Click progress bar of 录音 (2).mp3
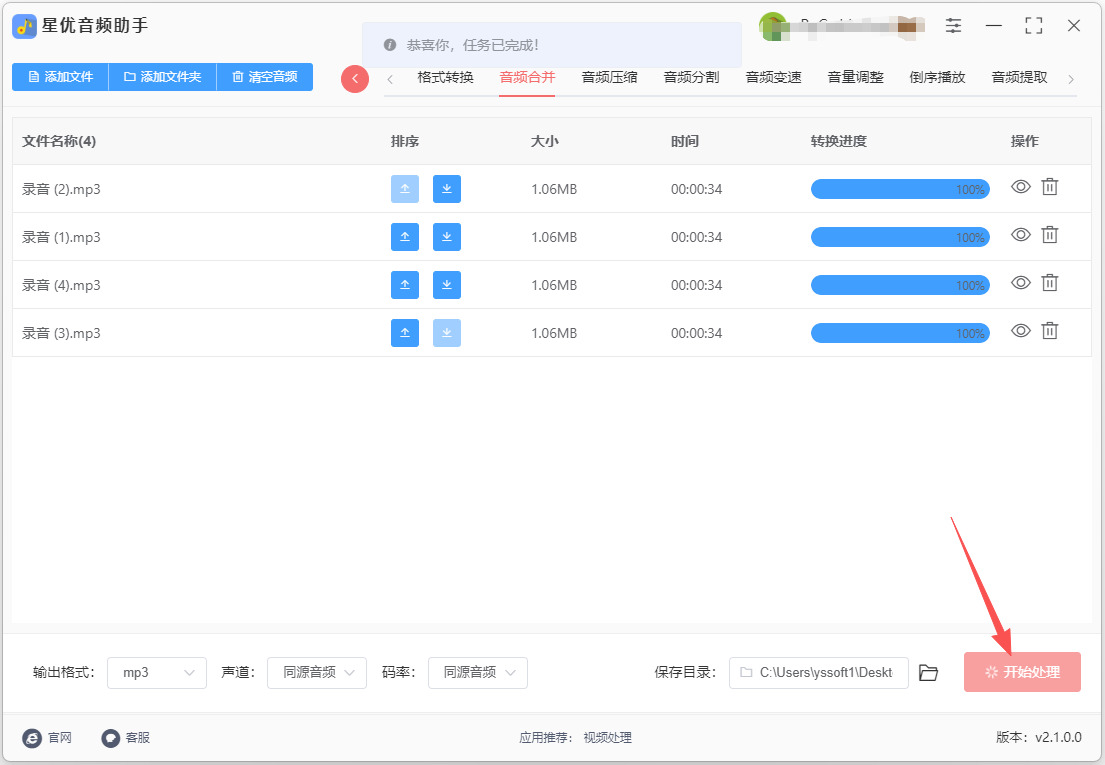 pyautogui.click(x=899, y=189)
